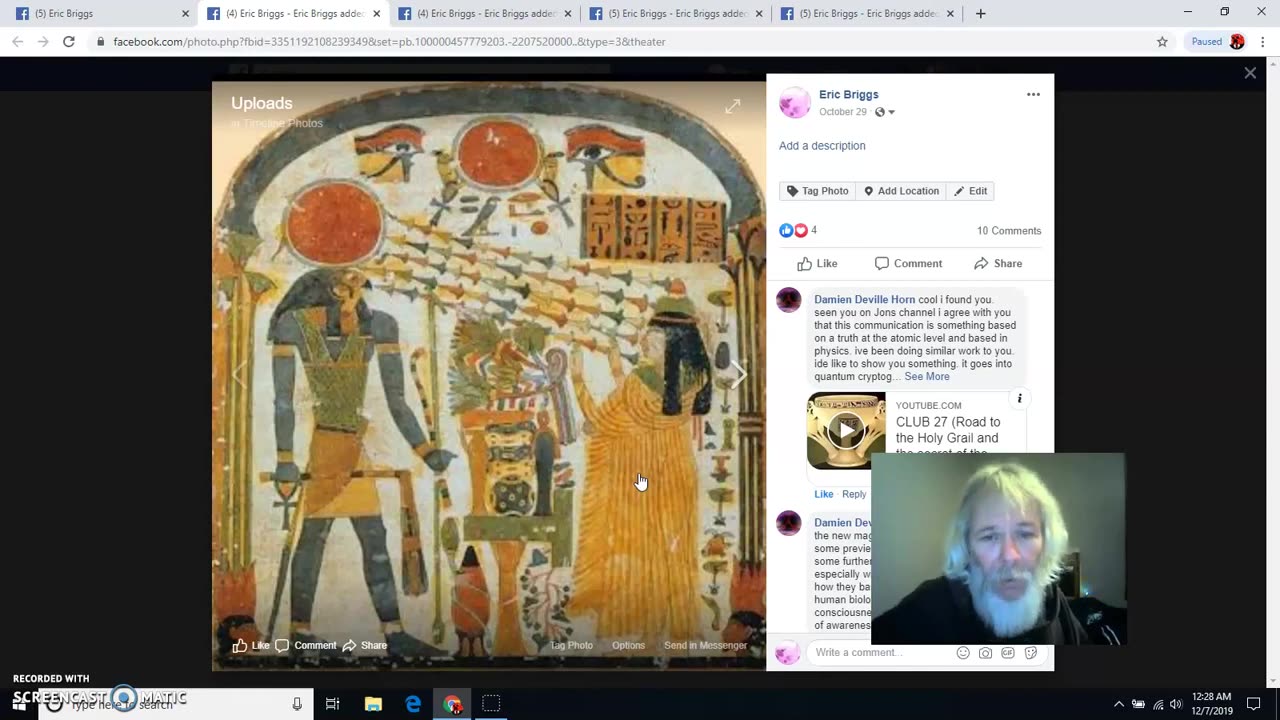Go back in browser history

pos(18,42)
